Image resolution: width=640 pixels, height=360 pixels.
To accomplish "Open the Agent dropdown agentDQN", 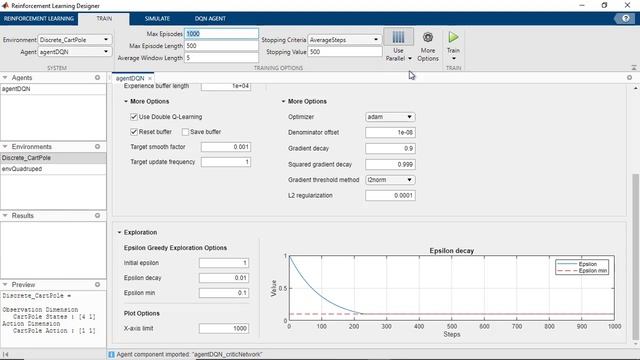I will click(74, 52).
